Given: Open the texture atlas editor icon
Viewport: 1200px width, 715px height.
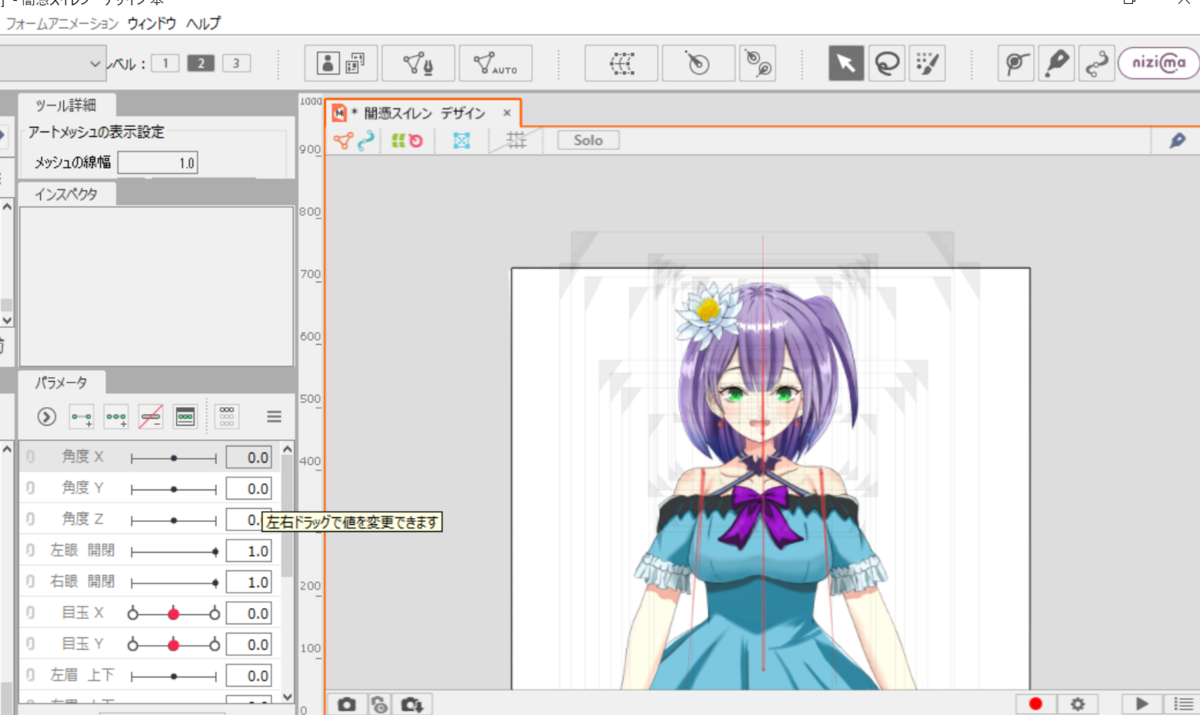Looking at the screenshot, I should pyautogui.click(x=341, y=63).
